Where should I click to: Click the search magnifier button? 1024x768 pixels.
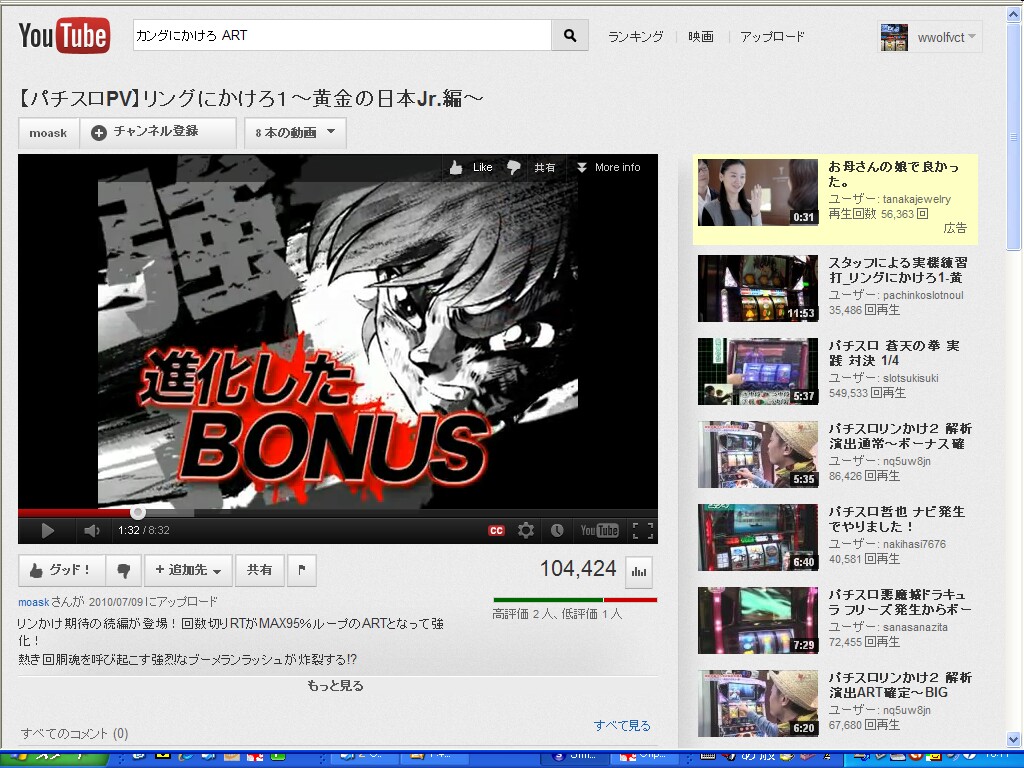click(x=570, y=35)
